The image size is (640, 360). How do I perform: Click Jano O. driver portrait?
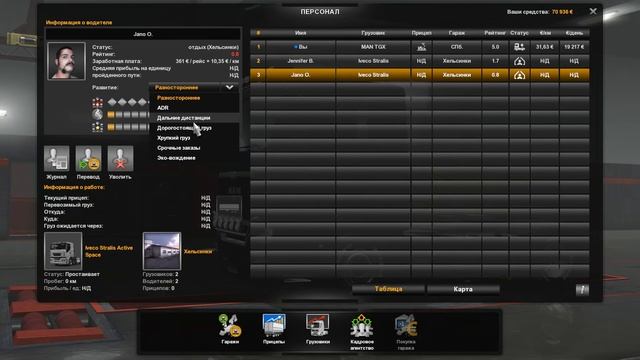pyautogui.click(x=66, y=61)
